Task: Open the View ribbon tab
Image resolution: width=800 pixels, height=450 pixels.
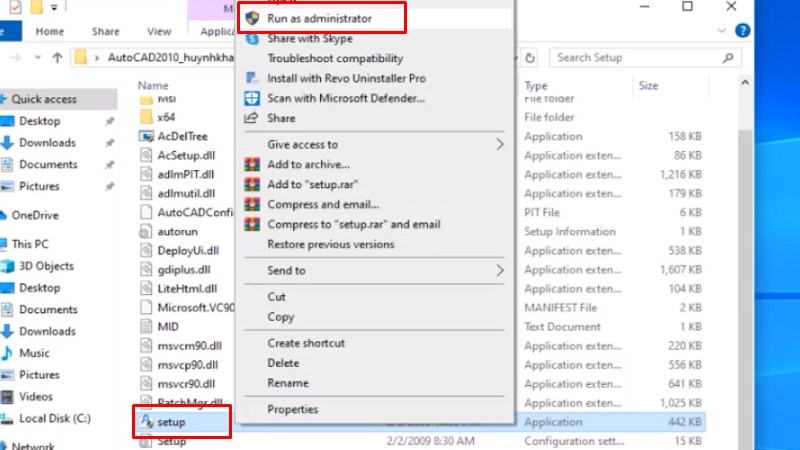Action: (159, 31)
